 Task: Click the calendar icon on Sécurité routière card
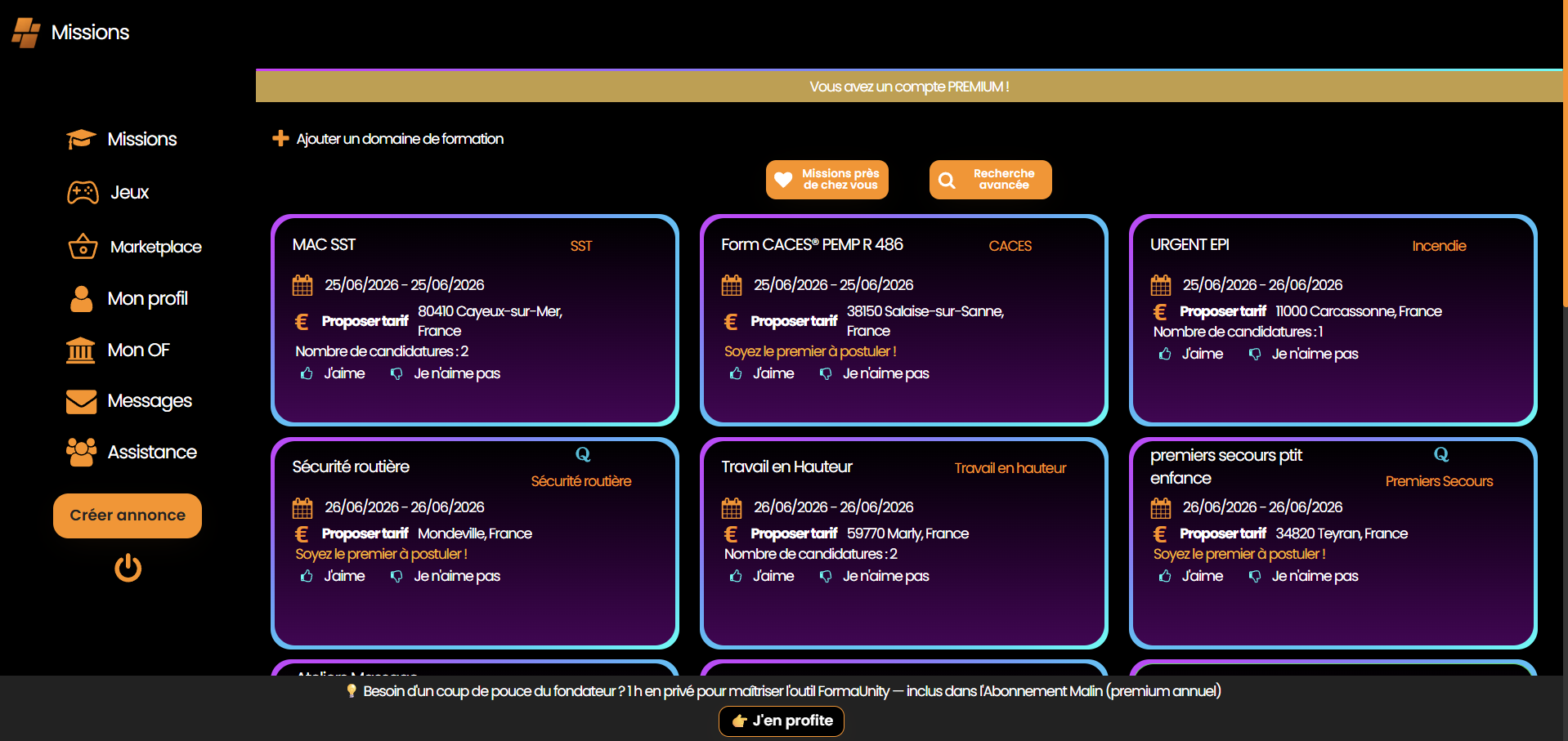pos(302,507)
